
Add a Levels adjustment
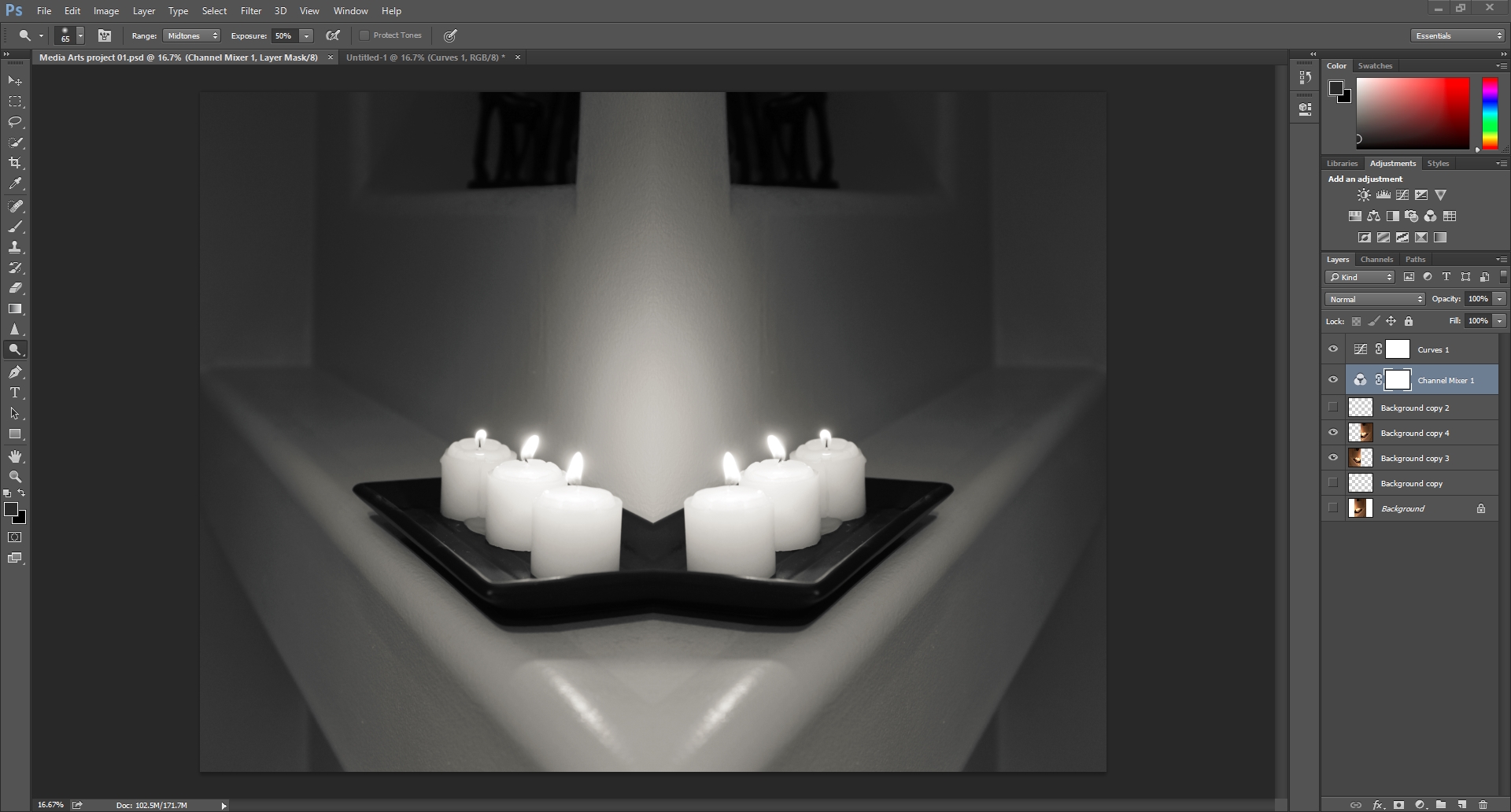[1383, 195]
